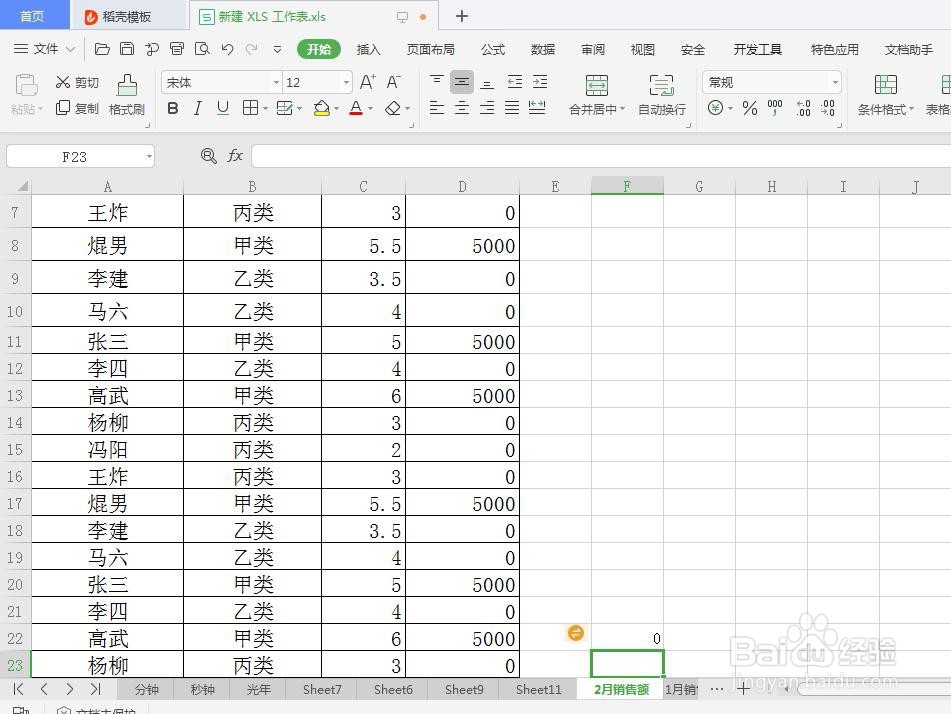Open the 文件 menu
Screen dimensions: 951x714
(47, 48)
